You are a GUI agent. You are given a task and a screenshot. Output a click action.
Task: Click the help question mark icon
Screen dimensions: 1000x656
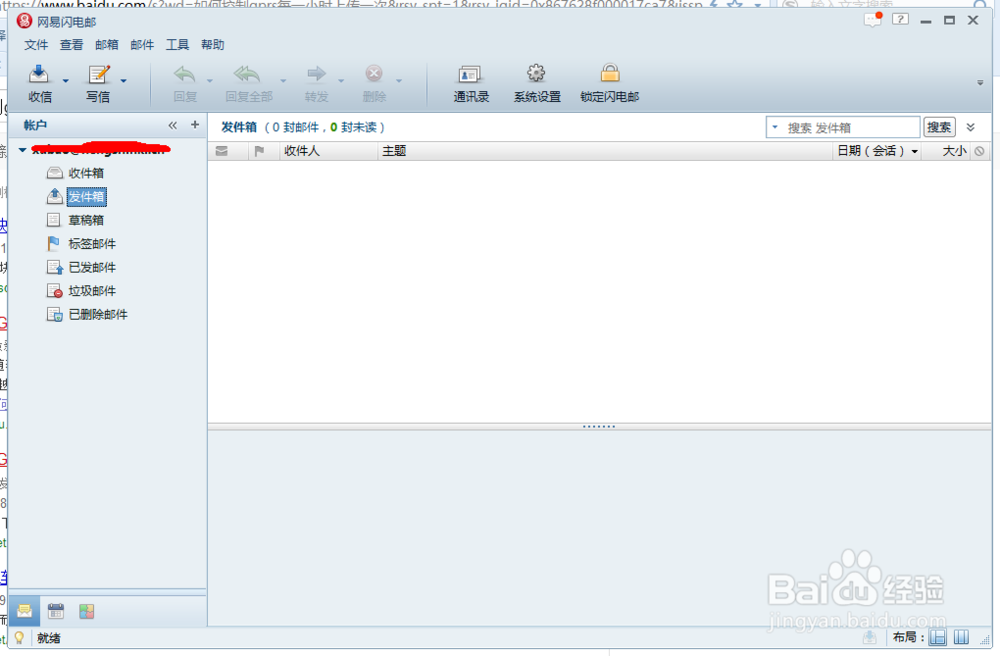(900, 19)
